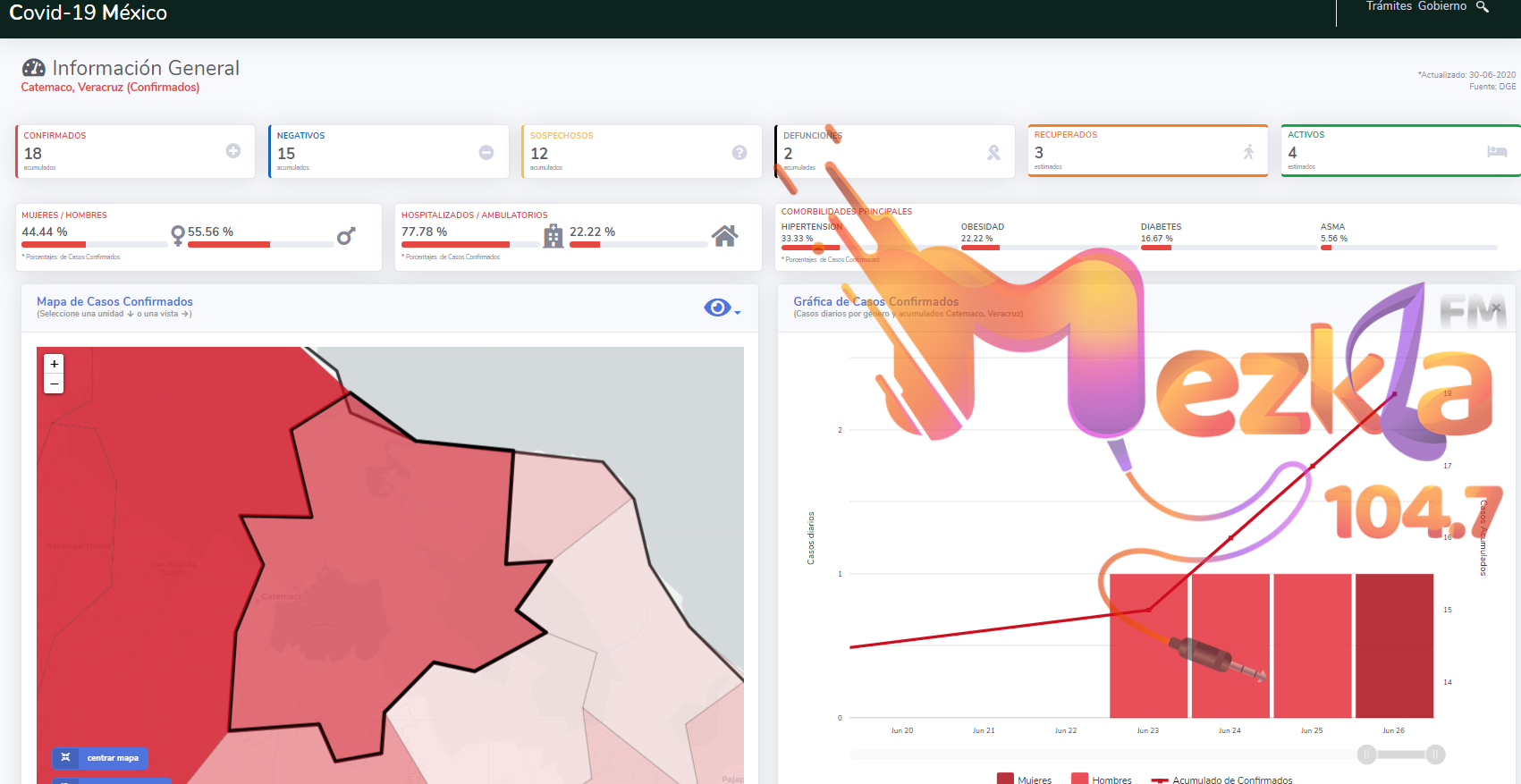Click the minus icon in Negativos card
Screen dimensions: 1521x784
(486, 153)
